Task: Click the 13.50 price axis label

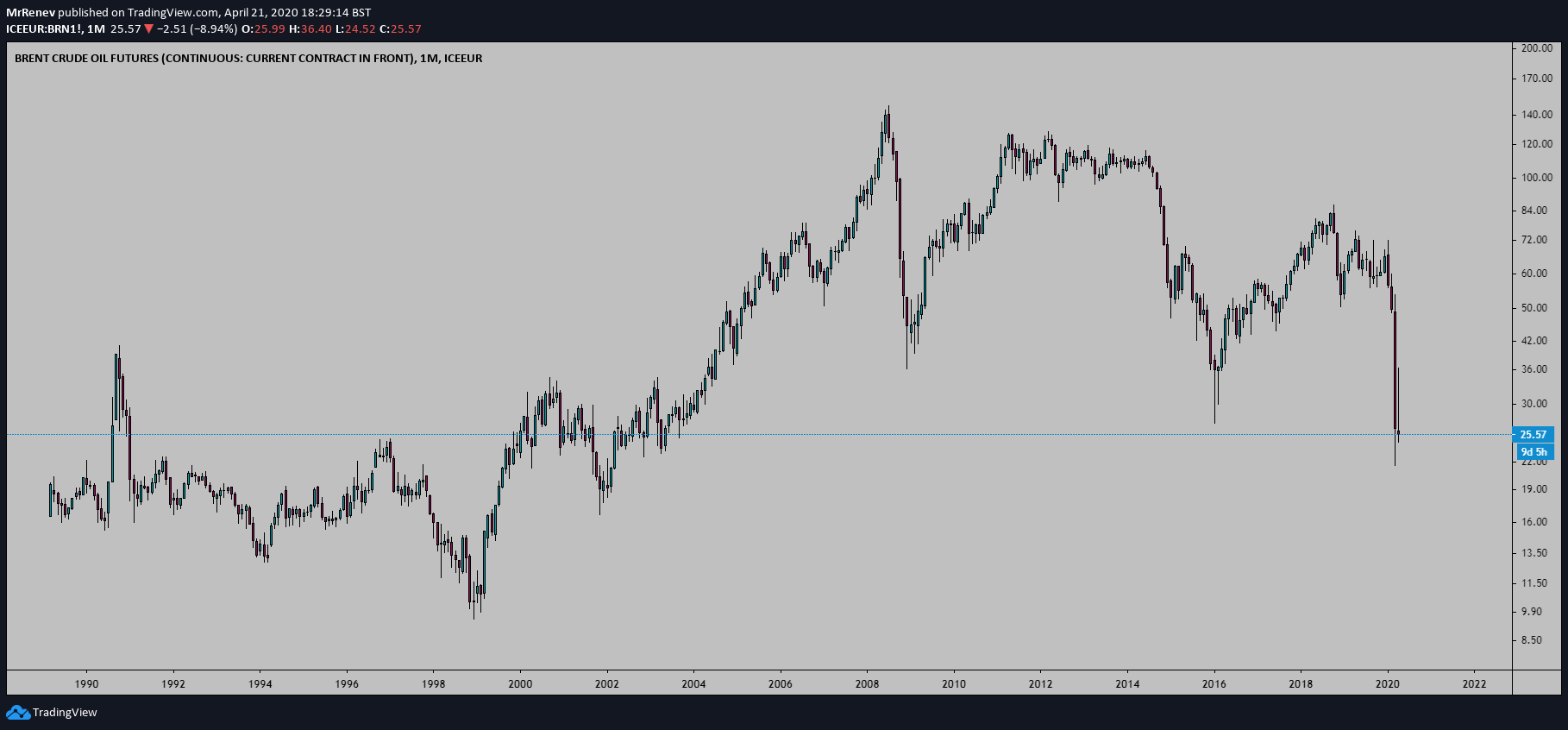Action: (1534, 553)
